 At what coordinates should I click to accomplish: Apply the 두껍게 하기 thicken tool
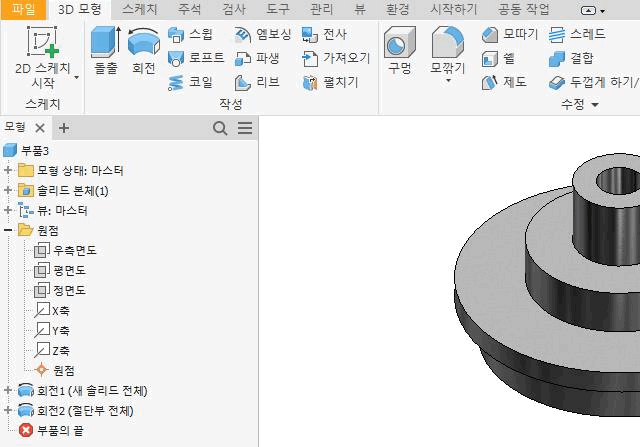(594, 82)
